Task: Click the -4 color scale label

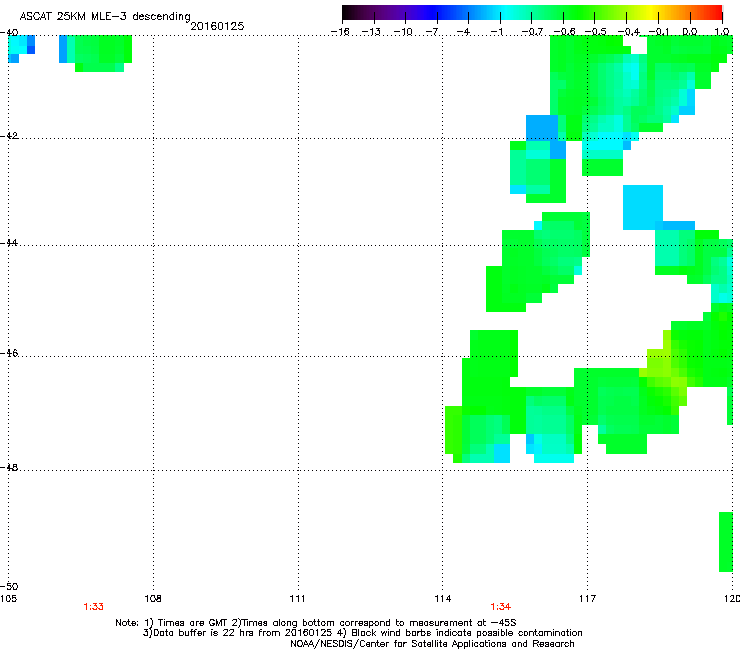Action: (465, 32)
